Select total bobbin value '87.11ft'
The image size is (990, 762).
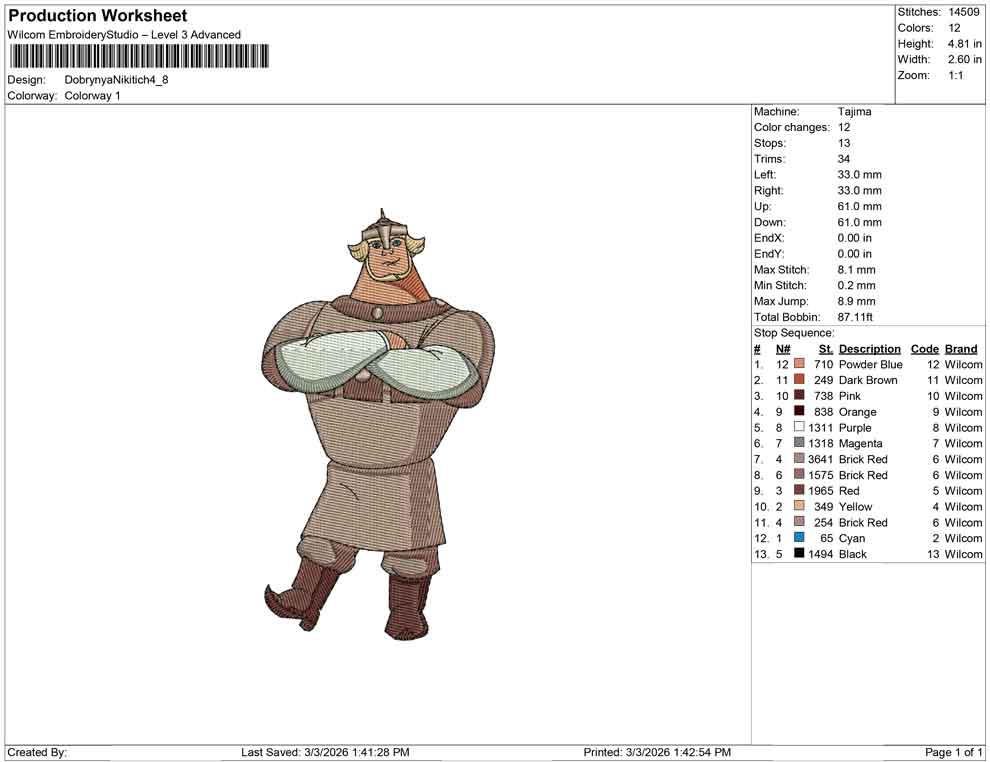[855, 317]
